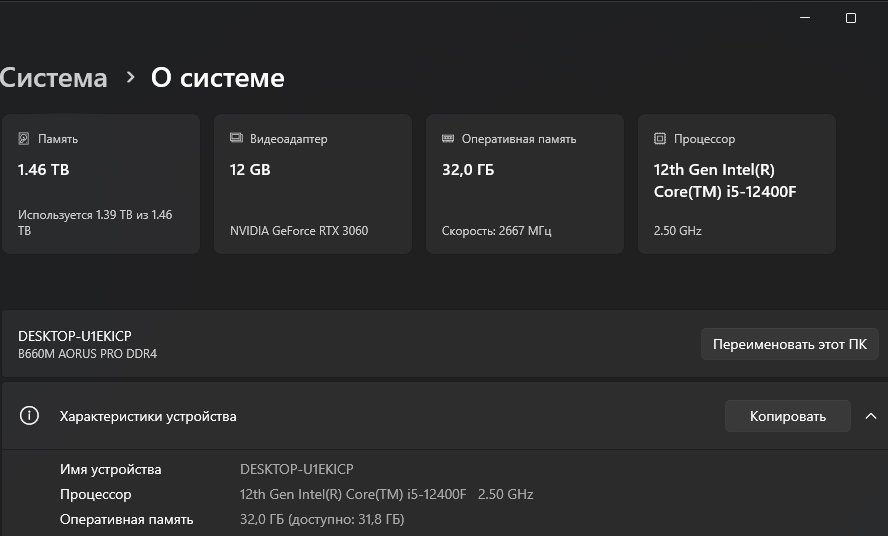Copy device specs with Копировать button

click(788, 416)
